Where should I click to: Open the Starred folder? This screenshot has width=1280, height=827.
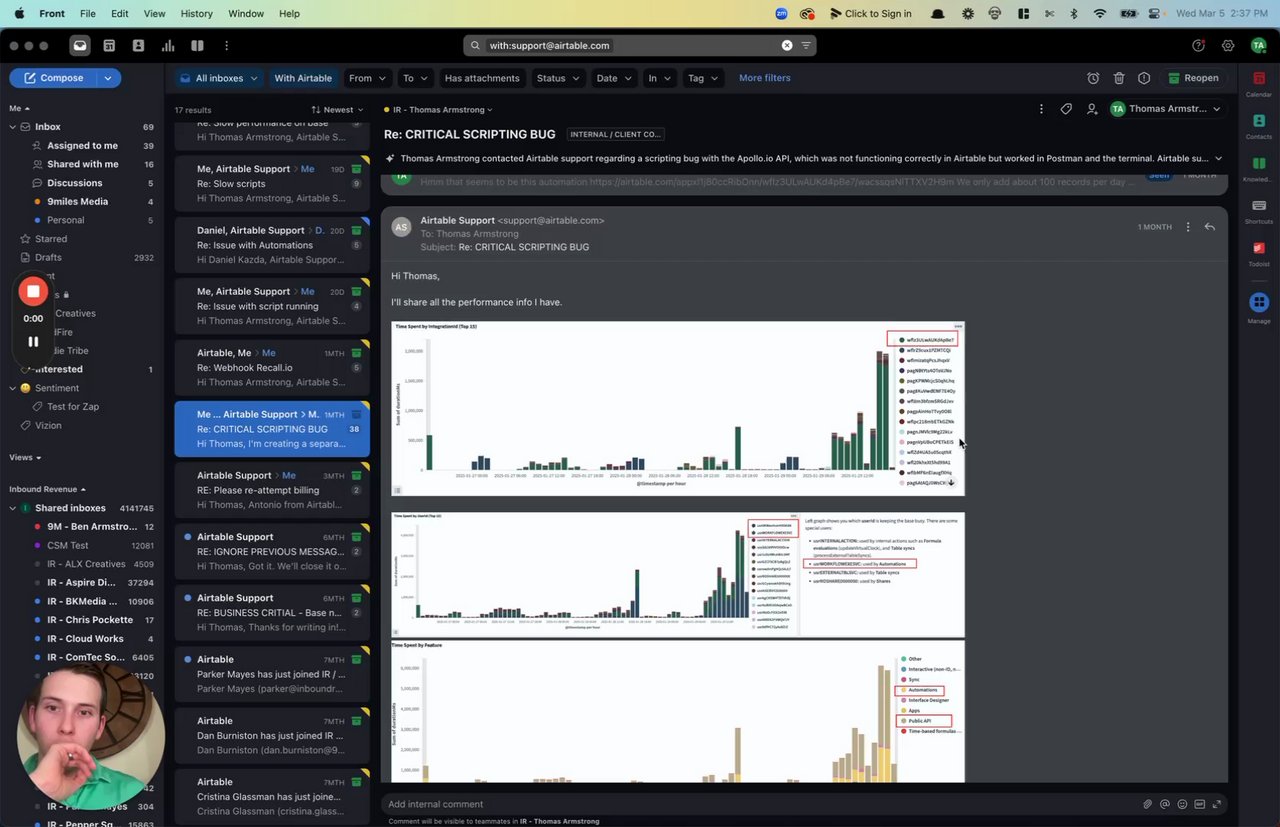coord(51,239)
